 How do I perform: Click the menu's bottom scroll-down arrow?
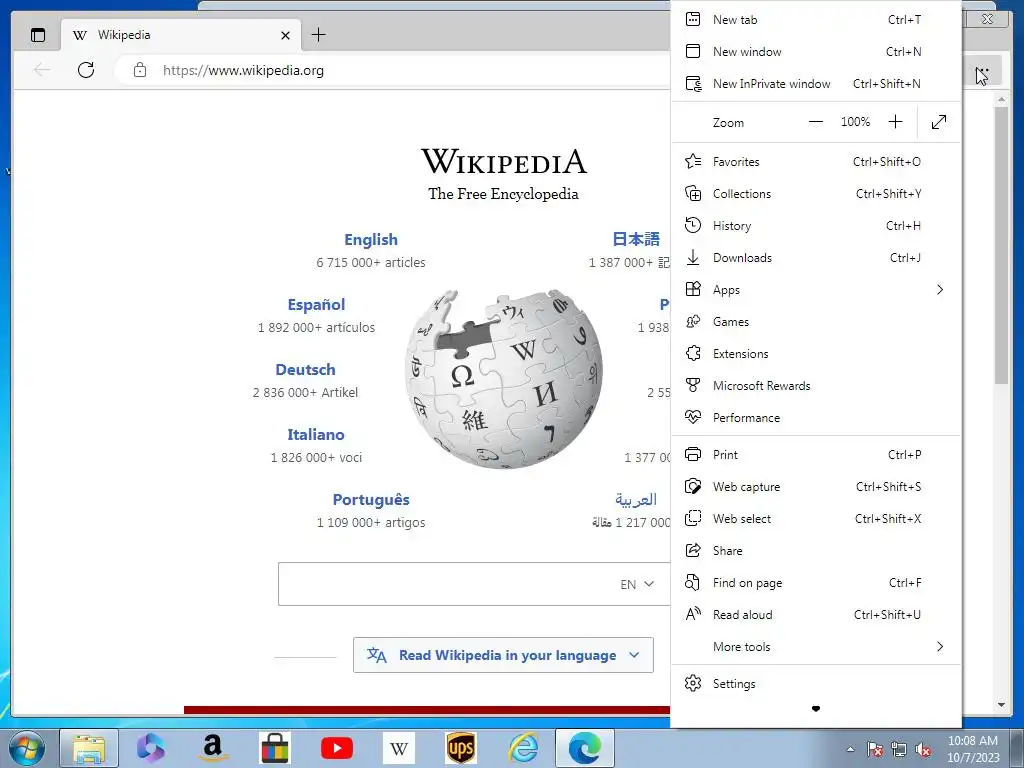816,709
